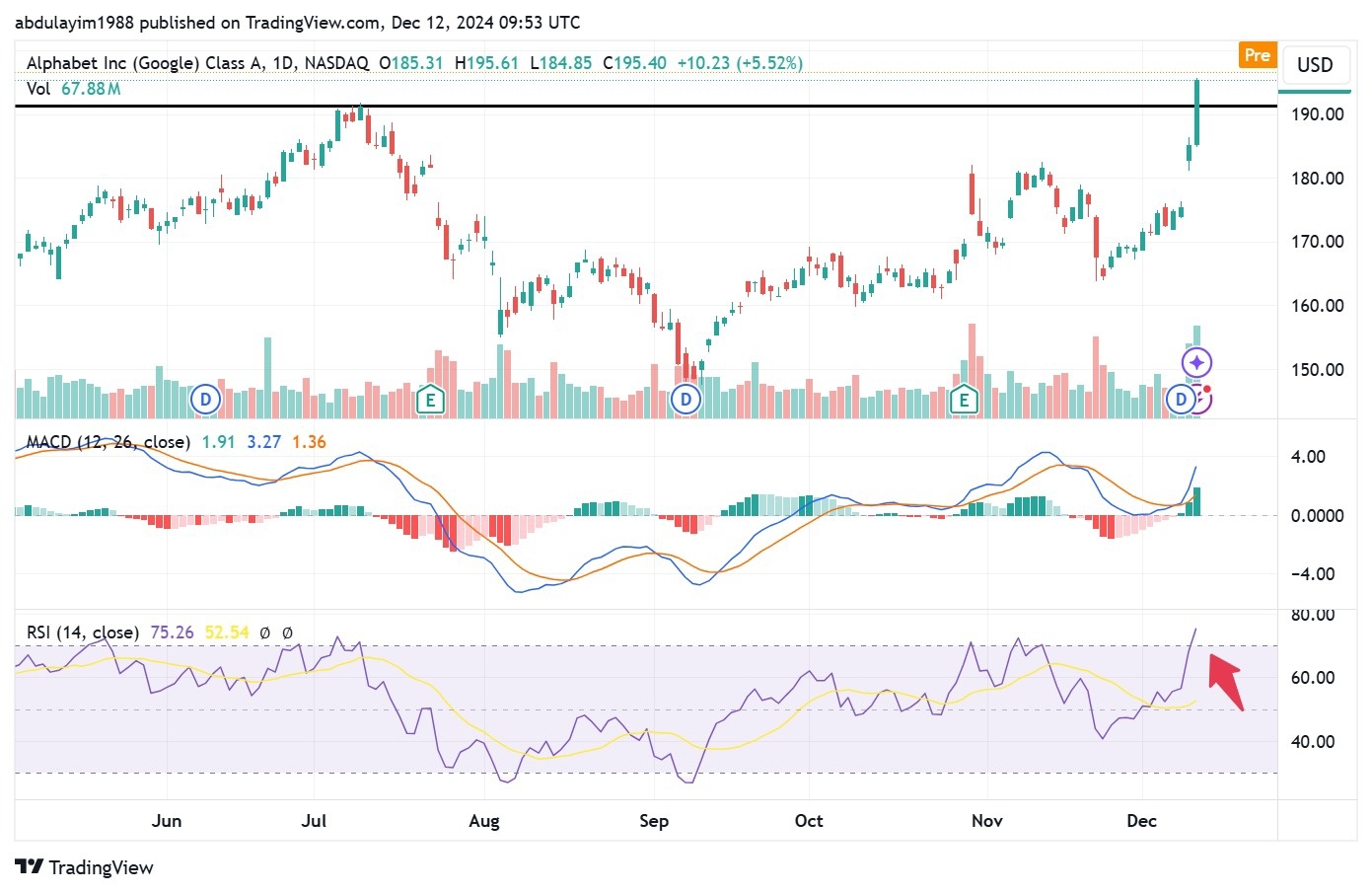Click the Dec label on time axis
Viewport: 1372px width, 893px height.
(x=1141, y=821)
